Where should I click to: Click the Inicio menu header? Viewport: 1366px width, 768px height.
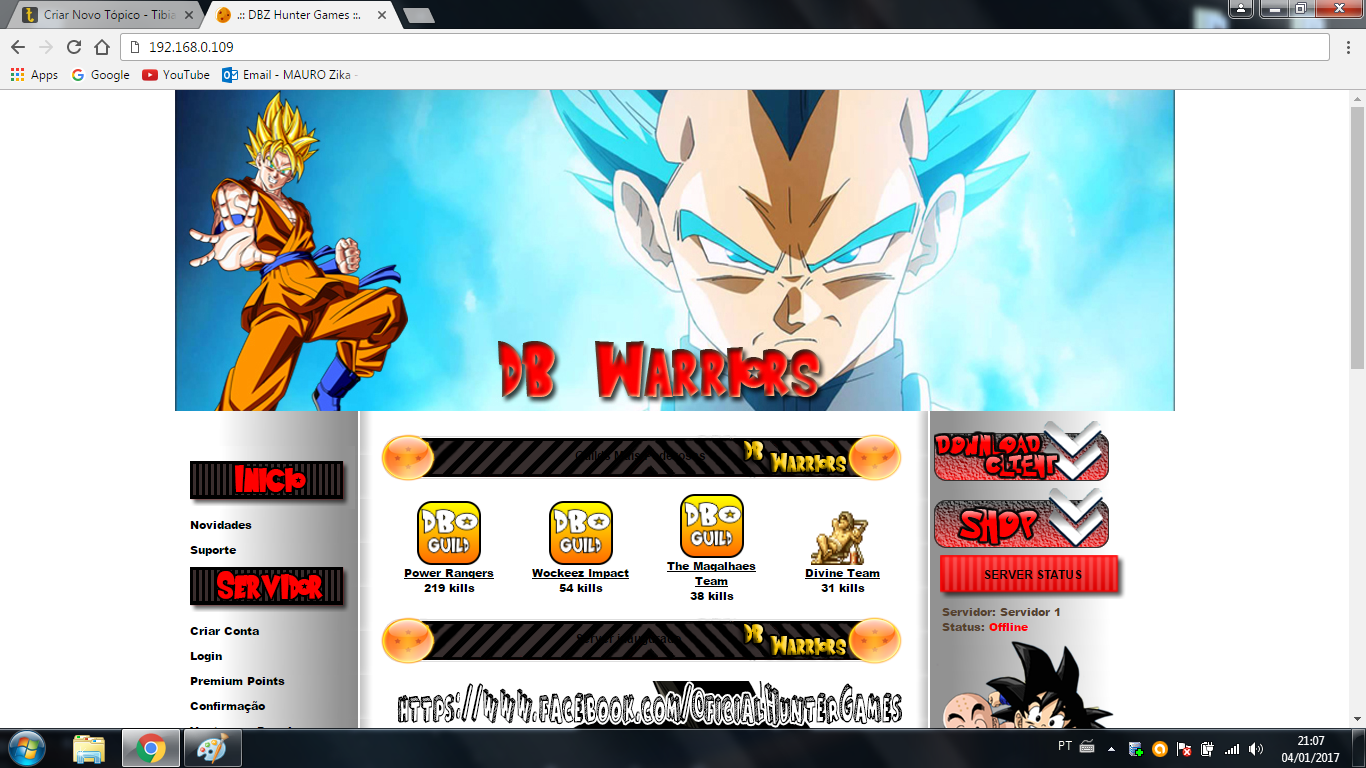[267, 480]
